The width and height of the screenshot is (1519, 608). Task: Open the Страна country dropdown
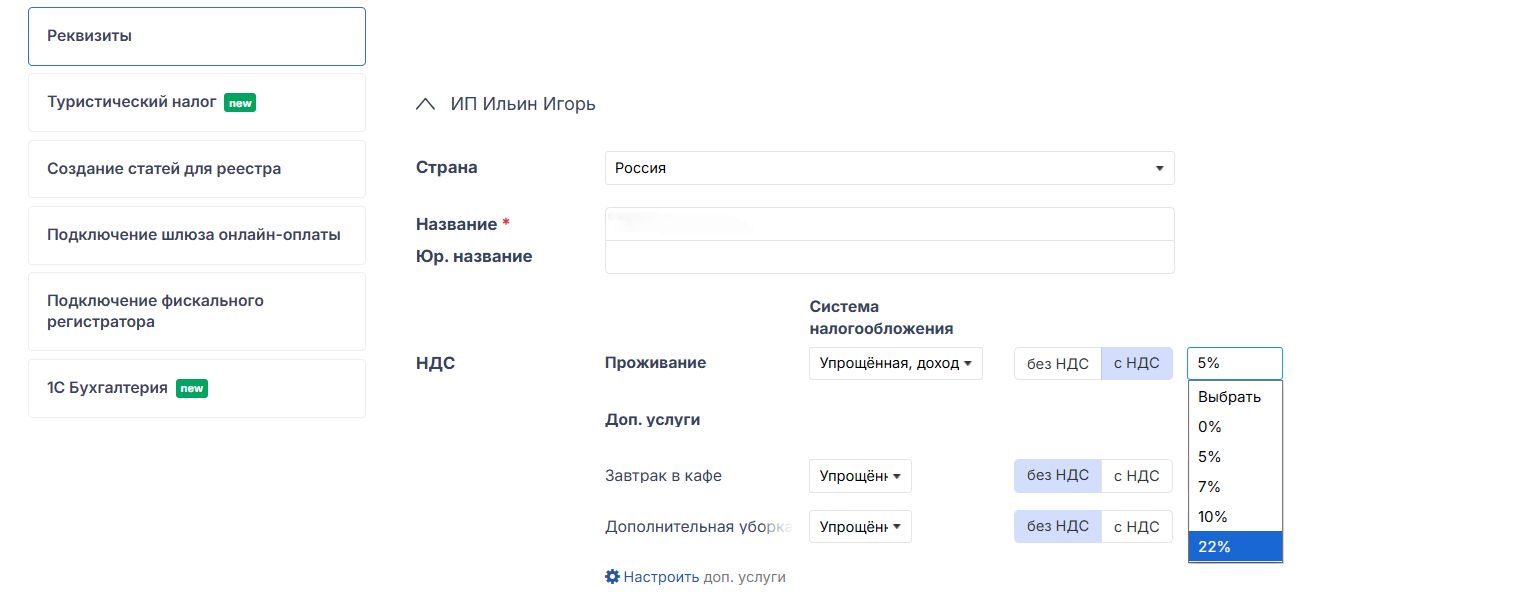[x=889, y=168]
